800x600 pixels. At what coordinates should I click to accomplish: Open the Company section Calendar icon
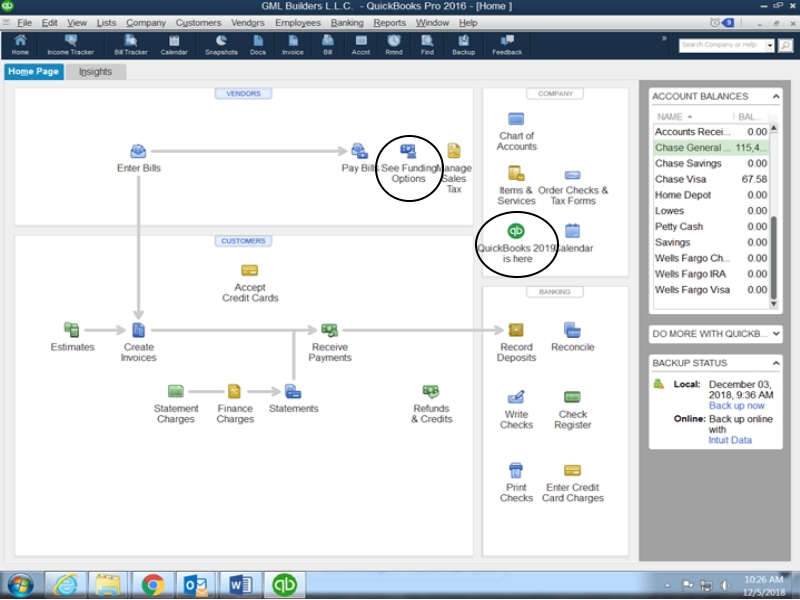click(x=573, y=238)
